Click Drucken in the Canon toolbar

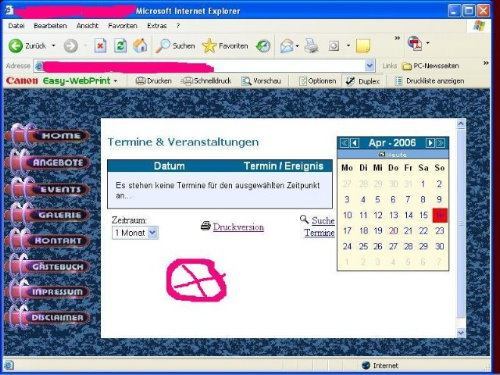[154, 81]
